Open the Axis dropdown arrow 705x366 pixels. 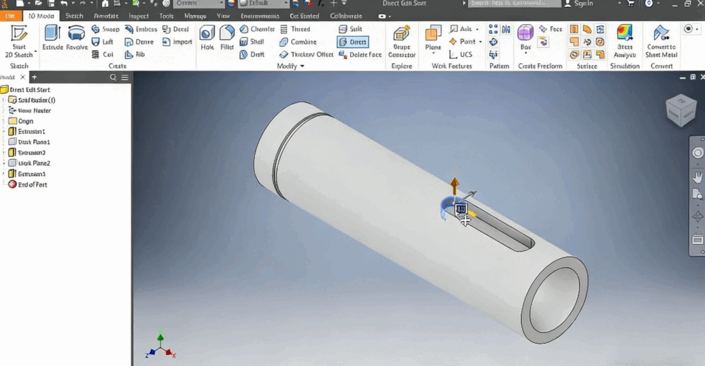[x=477, y=29]
